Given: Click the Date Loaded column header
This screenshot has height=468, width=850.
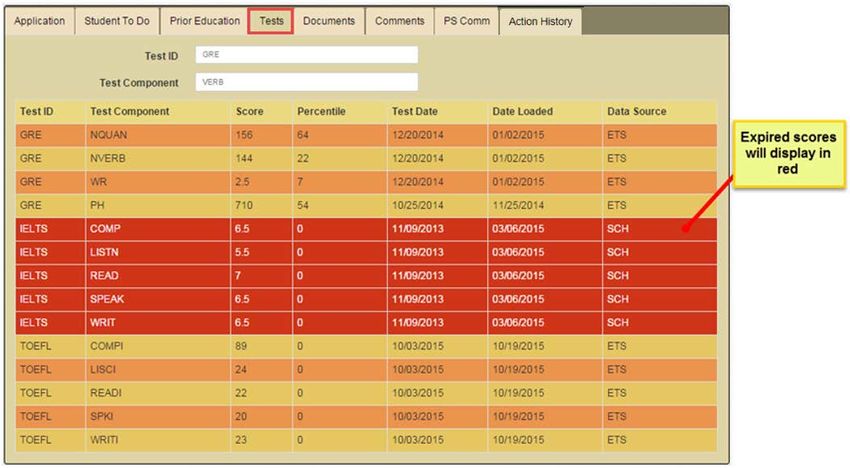Looking at the screenshot, I should click(x=544, y=111).
